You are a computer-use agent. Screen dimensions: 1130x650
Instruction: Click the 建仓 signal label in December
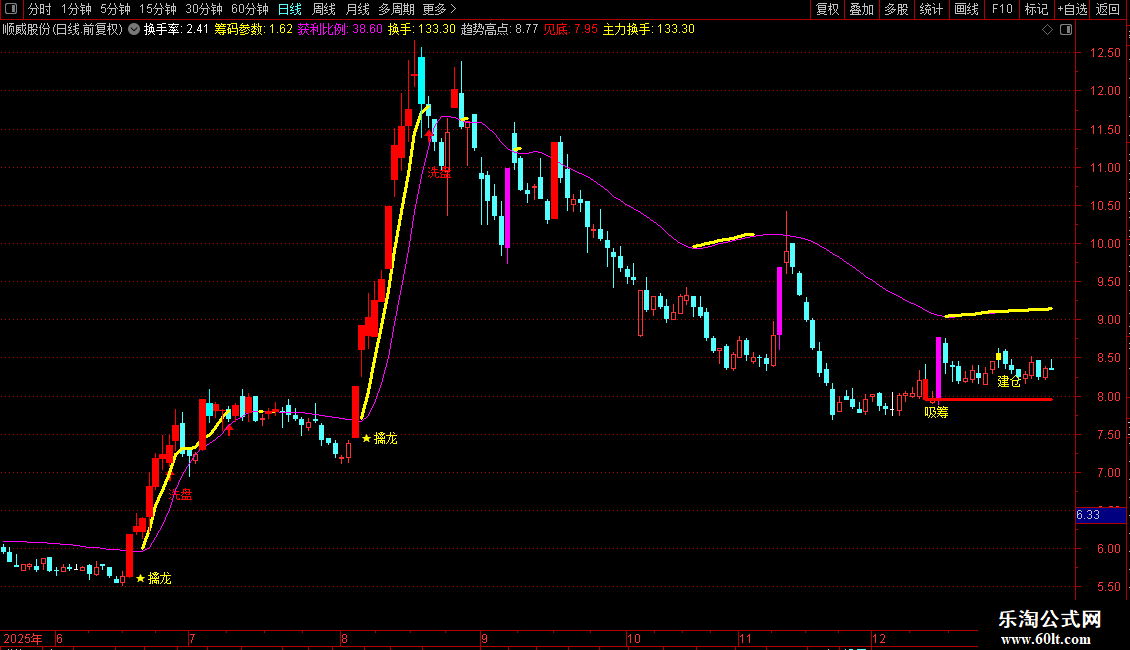coord(1009,381)
